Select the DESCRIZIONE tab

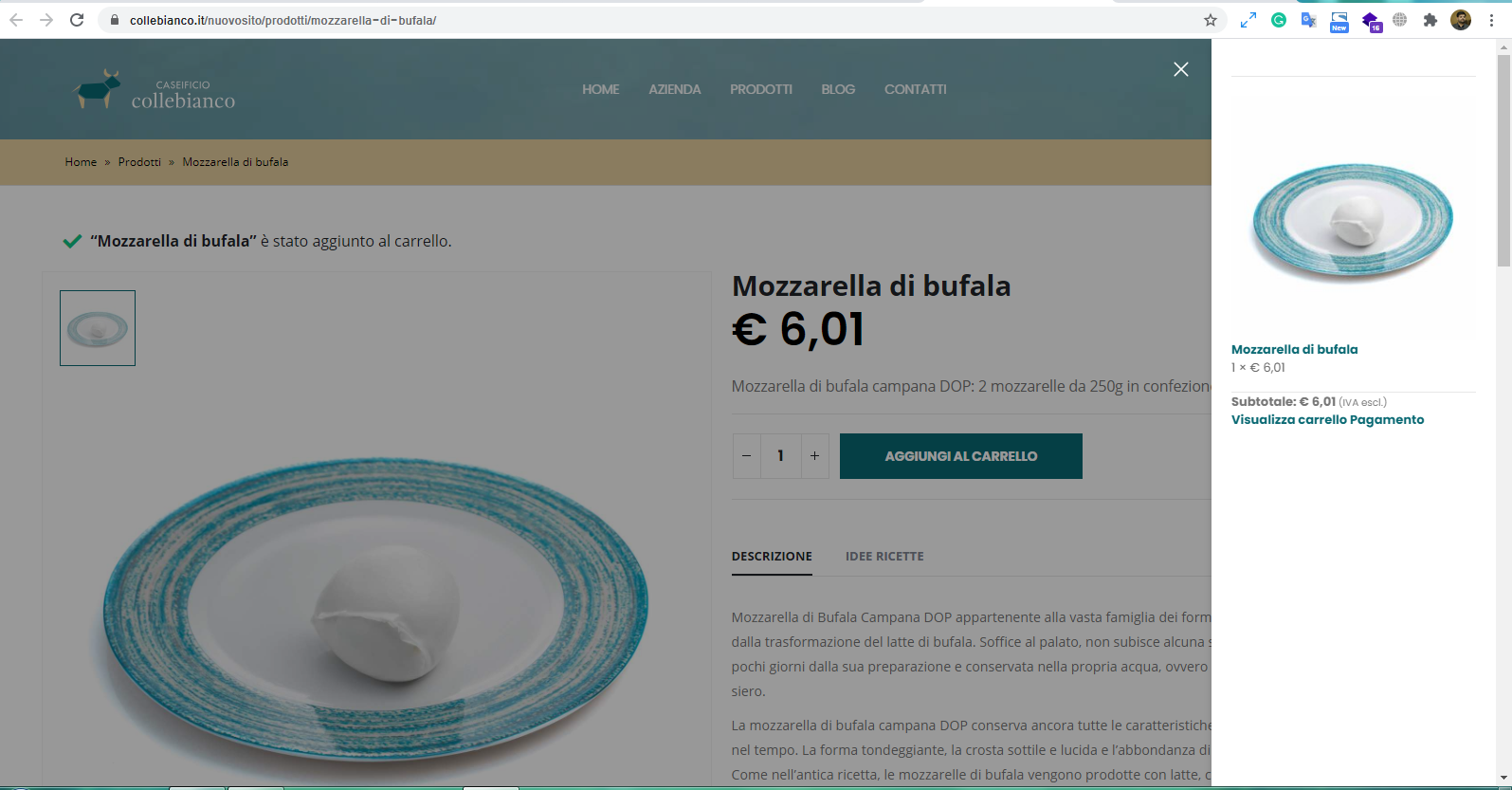772,557
